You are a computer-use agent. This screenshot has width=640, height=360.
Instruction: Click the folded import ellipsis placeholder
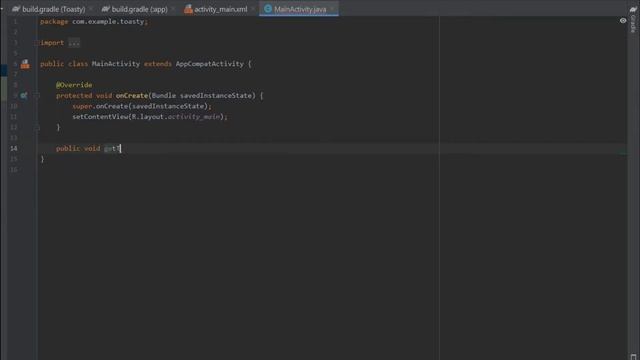[x=74, y=43]
